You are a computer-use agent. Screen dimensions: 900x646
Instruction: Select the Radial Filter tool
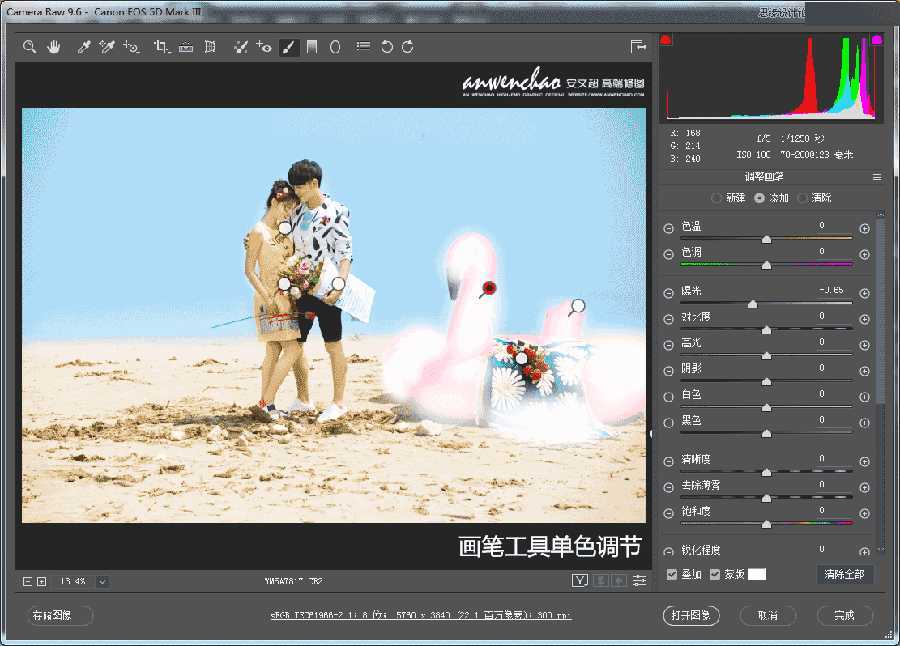point(333,46)
